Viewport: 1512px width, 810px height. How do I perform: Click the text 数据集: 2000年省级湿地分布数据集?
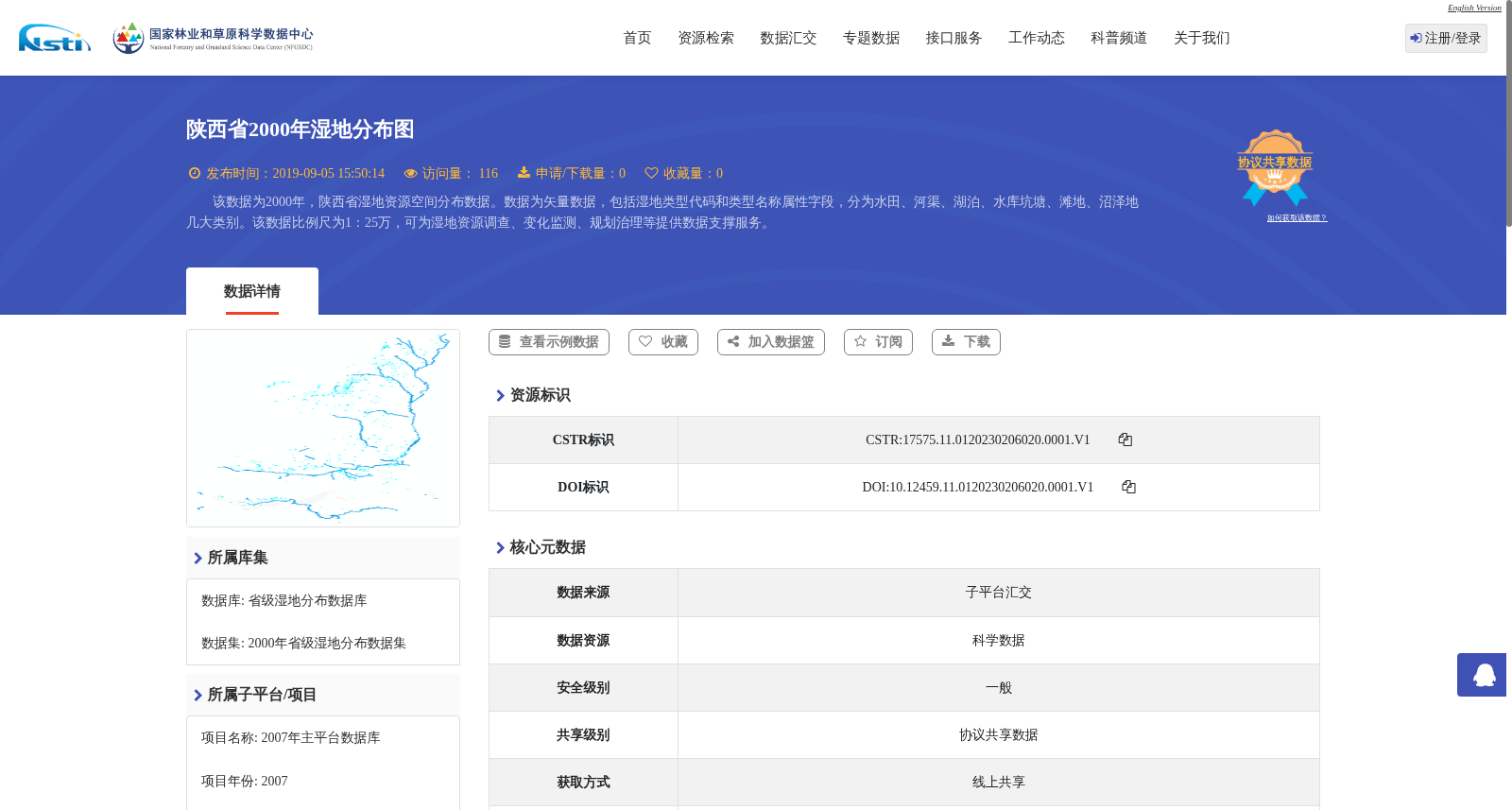[x=303, y=644]
